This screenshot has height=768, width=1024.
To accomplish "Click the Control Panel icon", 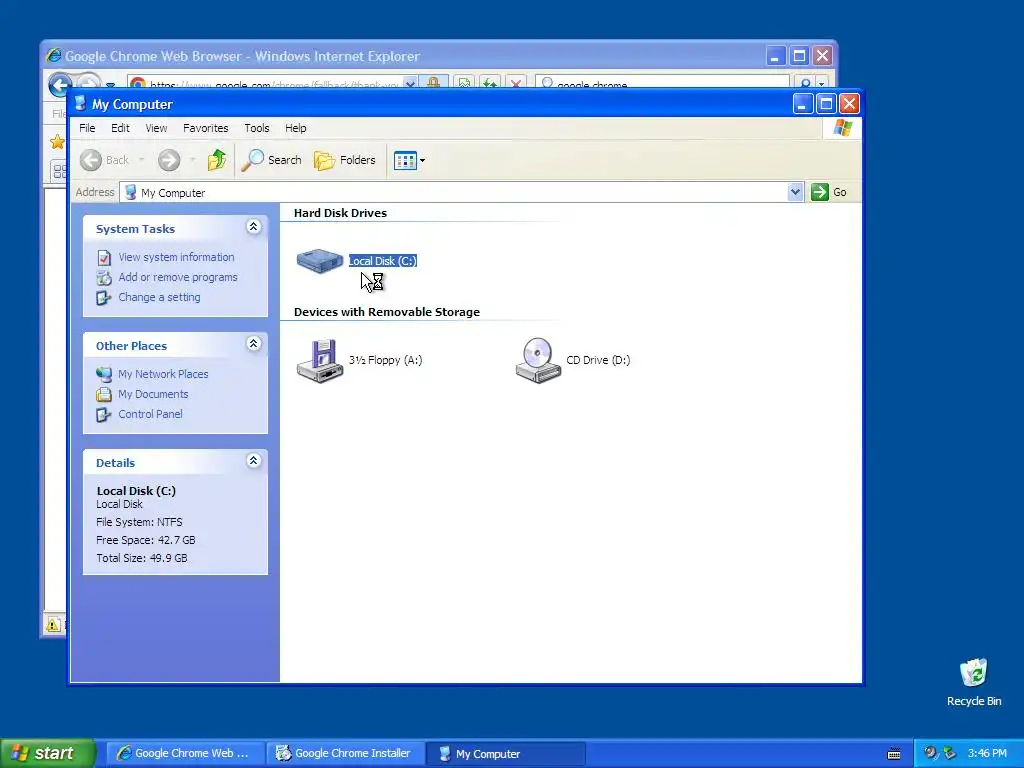I will click(x=104, y=415).
